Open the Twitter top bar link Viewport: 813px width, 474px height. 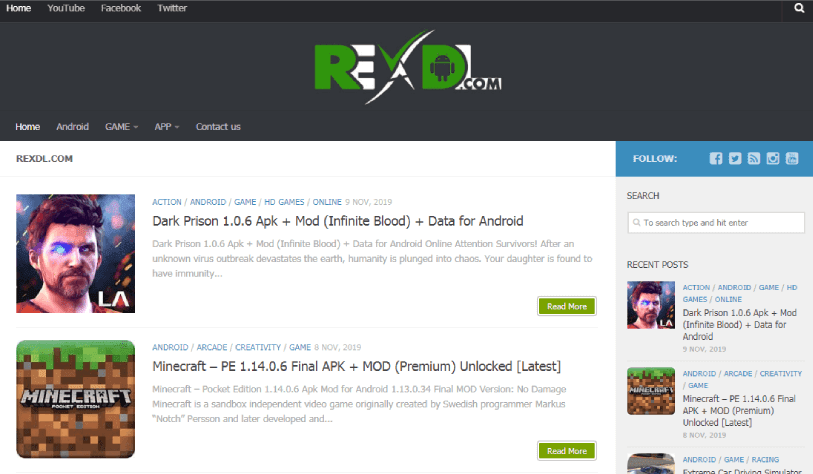172,8
